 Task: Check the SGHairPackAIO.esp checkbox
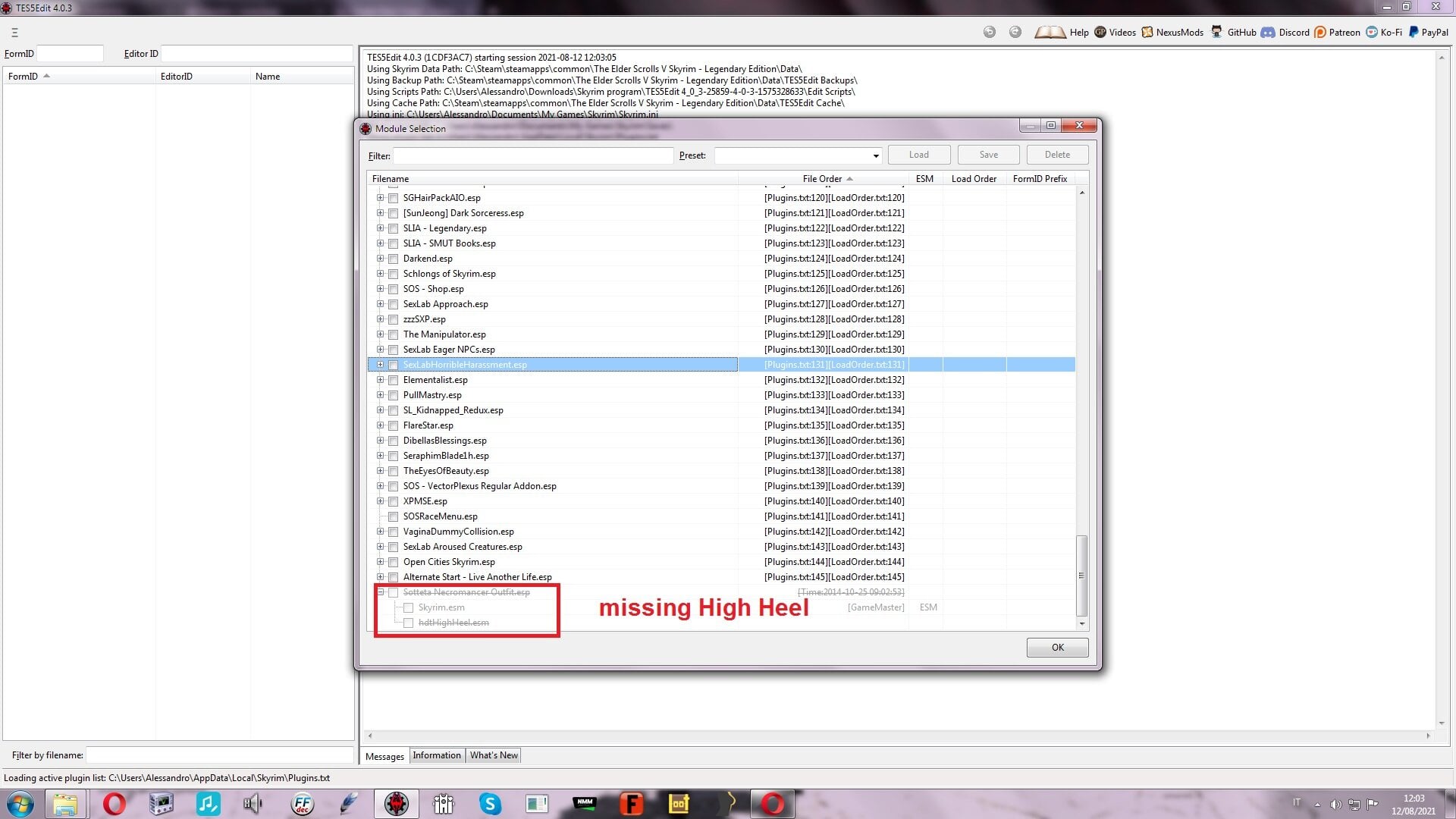pyautogui.click(x=393, y=198)
